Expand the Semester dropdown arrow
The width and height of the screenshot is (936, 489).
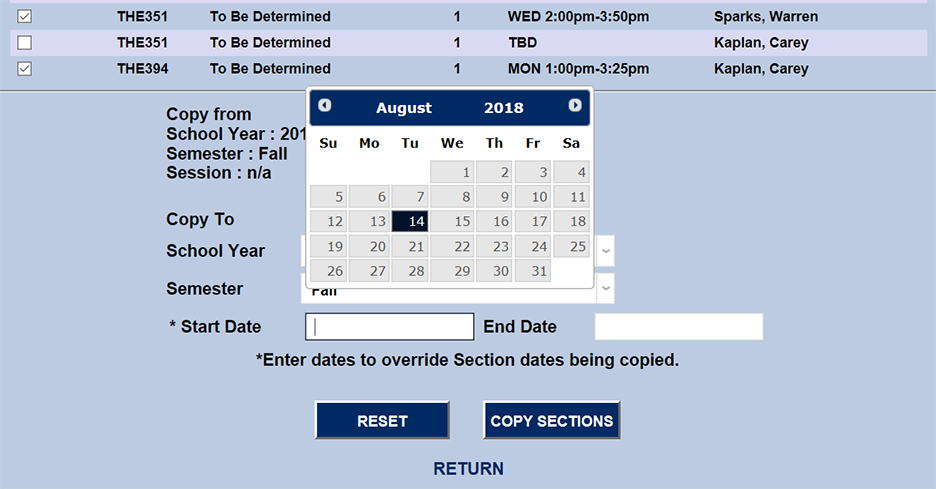(605, 289)
